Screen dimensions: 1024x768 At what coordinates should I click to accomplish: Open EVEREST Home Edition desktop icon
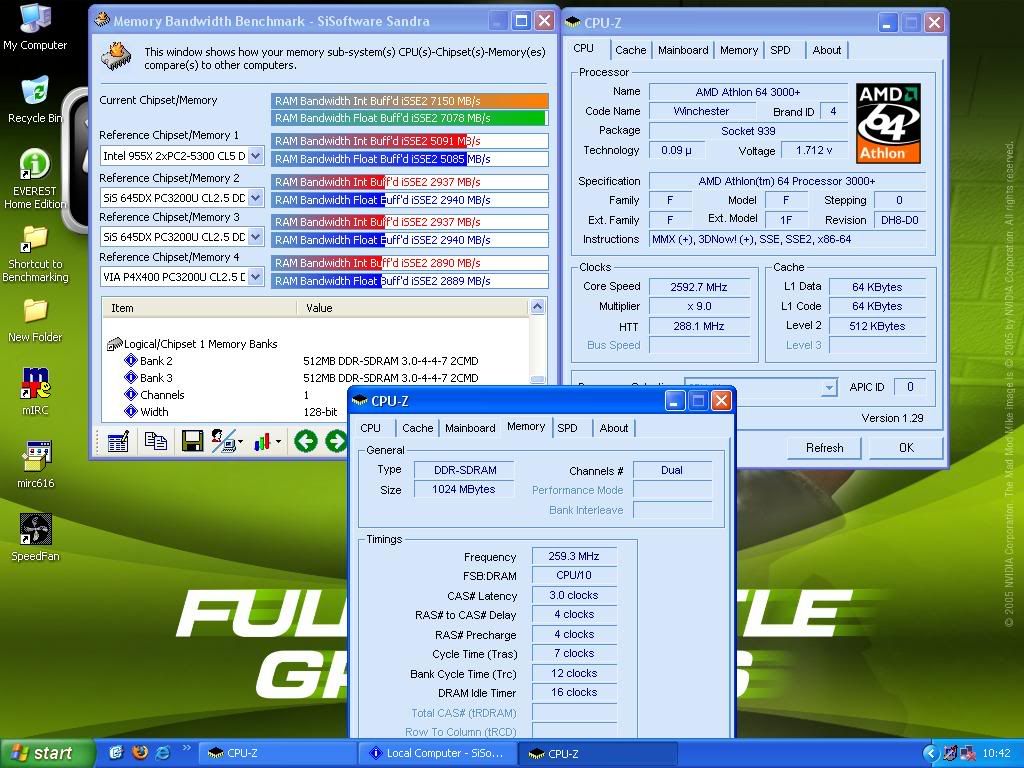[35, 177]
